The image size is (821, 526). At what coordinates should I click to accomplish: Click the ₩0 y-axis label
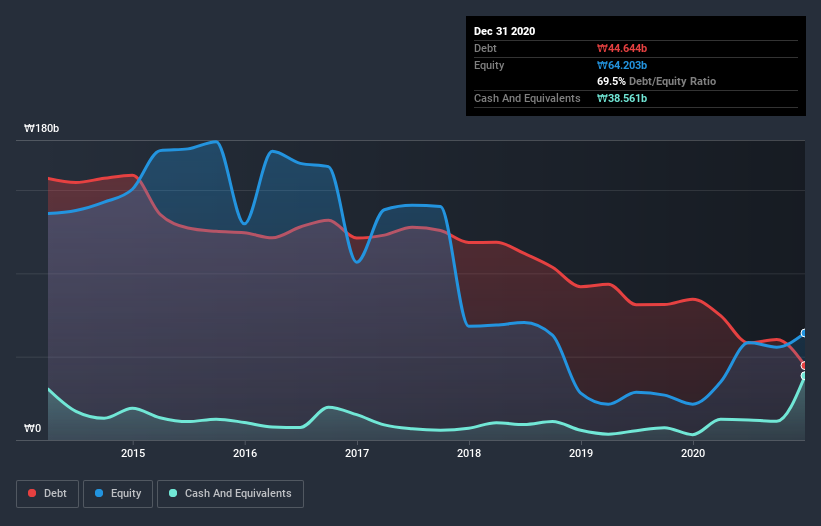32,429
